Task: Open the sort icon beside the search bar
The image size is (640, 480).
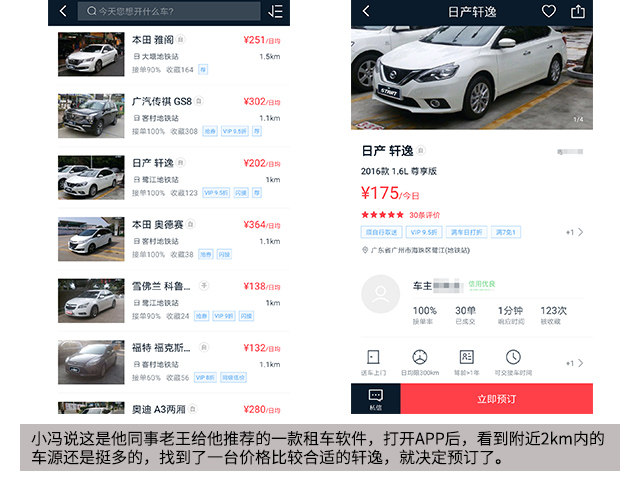Action: [276, 11]
